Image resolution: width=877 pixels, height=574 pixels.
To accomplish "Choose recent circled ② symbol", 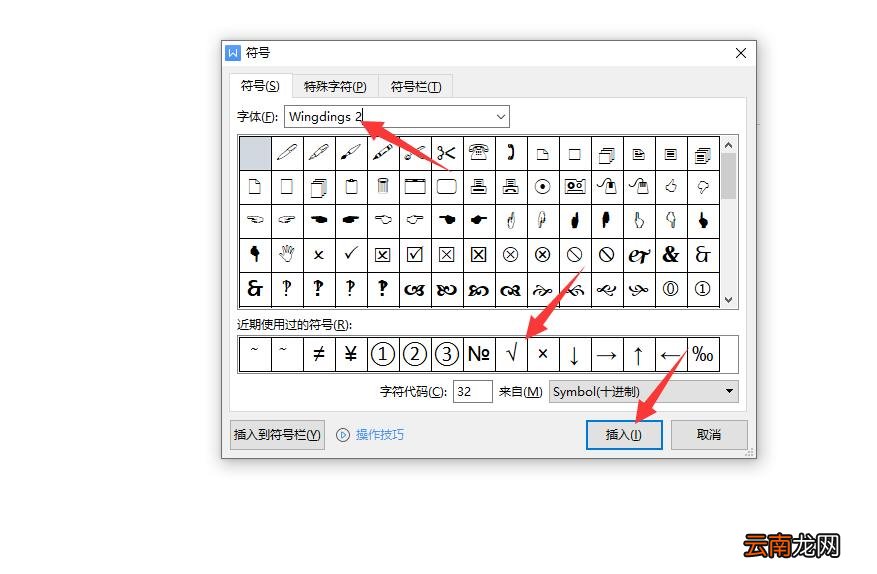I will click(x=415, y=354).
